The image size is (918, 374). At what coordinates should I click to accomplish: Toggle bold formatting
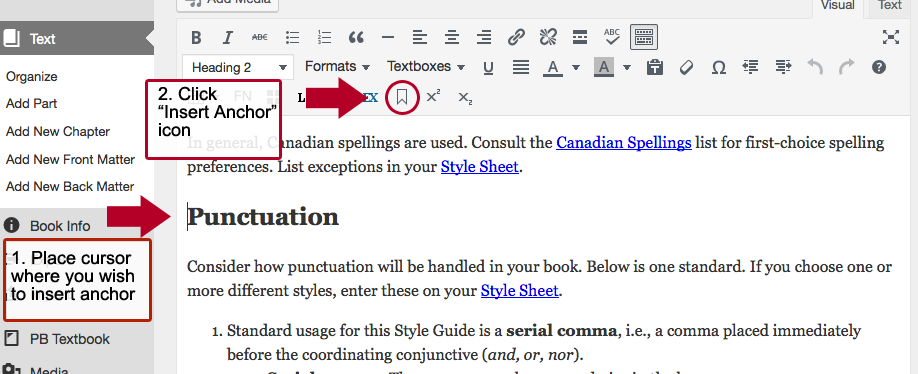196,38
